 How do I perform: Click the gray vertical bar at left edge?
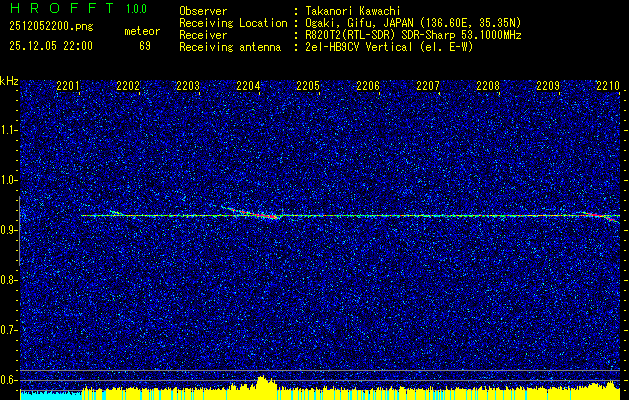click(19, 231)
